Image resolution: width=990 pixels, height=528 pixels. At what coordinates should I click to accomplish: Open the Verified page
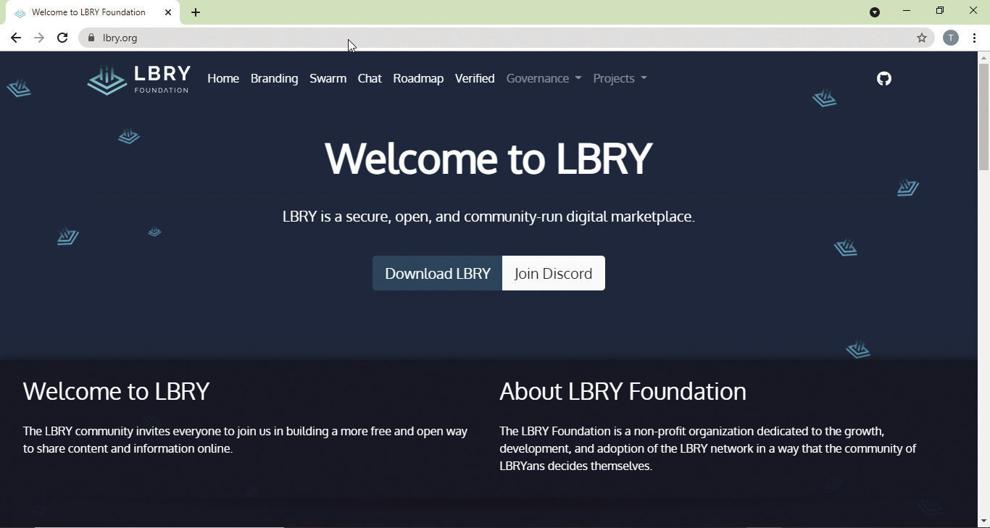click(475, 78)
